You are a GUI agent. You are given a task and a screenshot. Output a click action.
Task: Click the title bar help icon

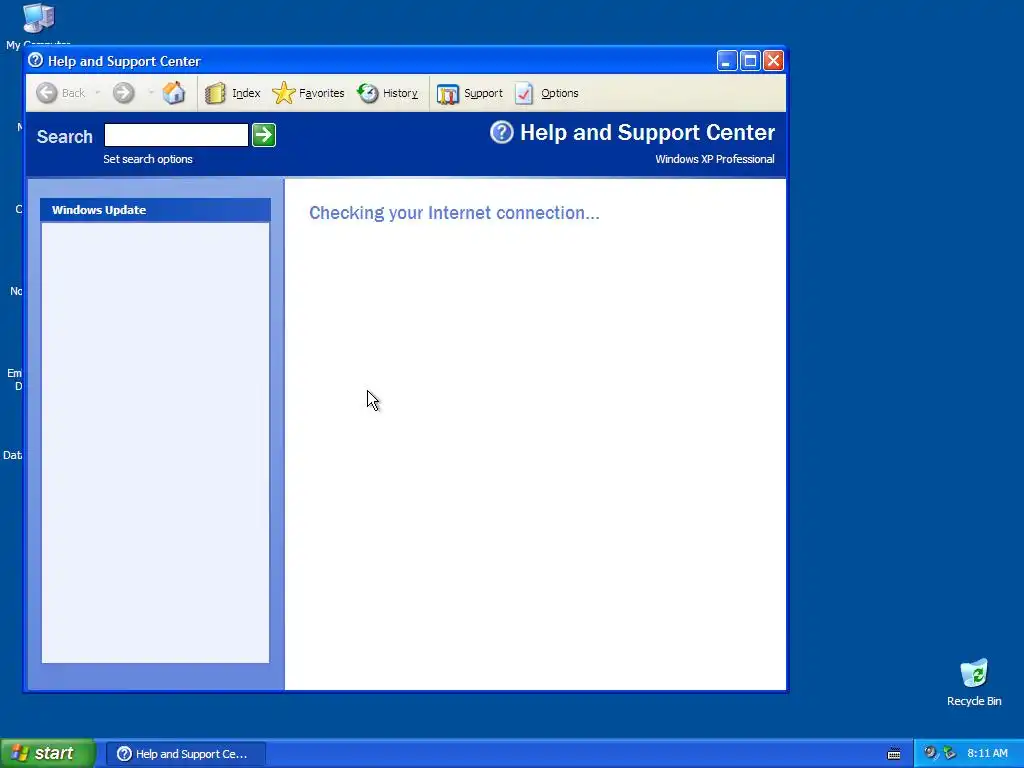(x=36, y=61)
